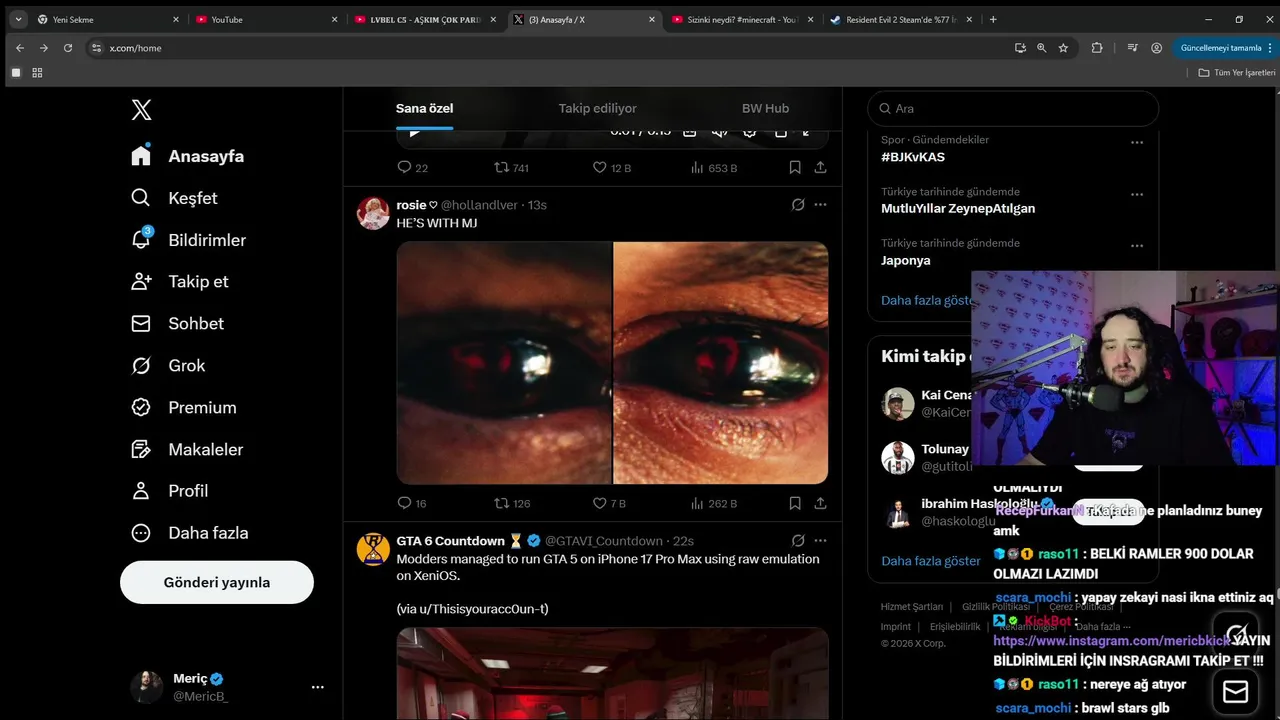
Task: Open GTA 6 Countdown profile avatar
Action: pyautogui.click(x=373, y=549)
